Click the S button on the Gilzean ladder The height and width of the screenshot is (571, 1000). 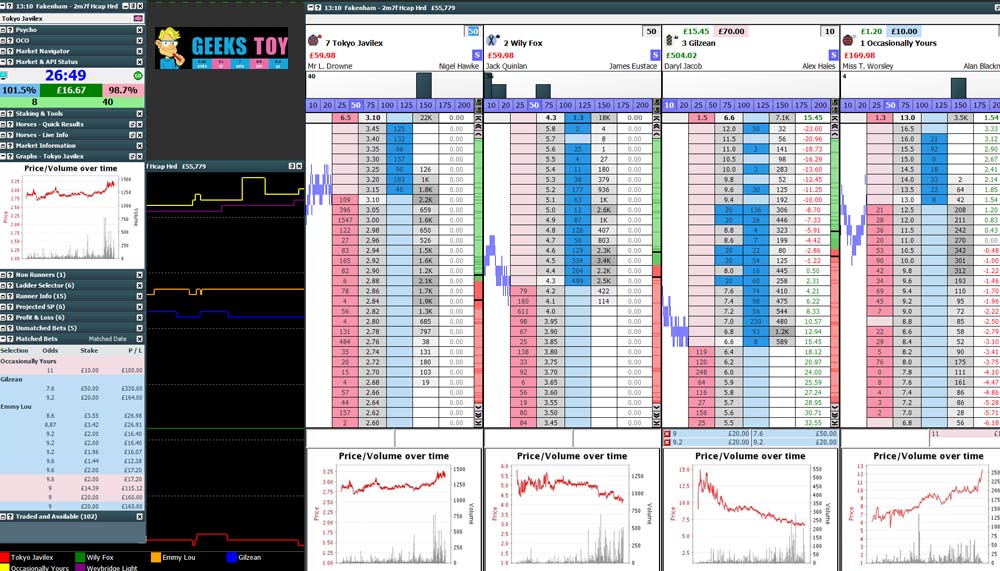pos(833,55)
